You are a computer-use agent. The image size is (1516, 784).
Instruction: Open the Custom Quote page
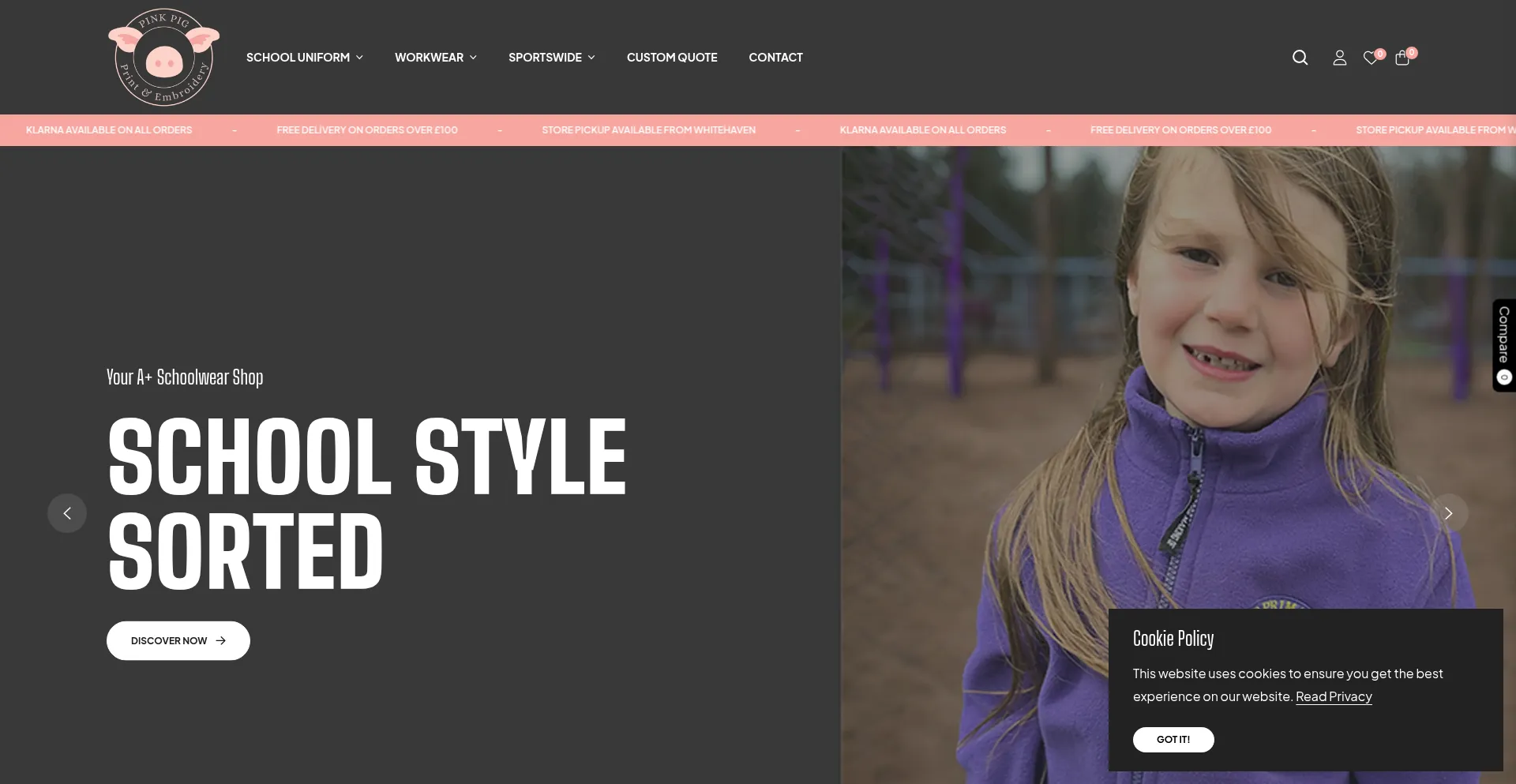(672, 58)
